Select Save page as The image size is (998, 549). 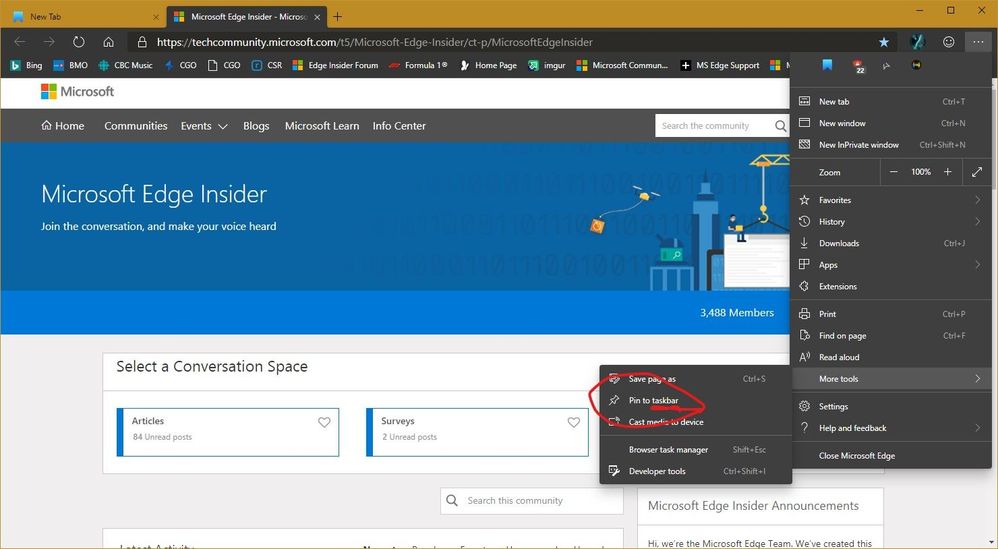(x=696, y=379)
